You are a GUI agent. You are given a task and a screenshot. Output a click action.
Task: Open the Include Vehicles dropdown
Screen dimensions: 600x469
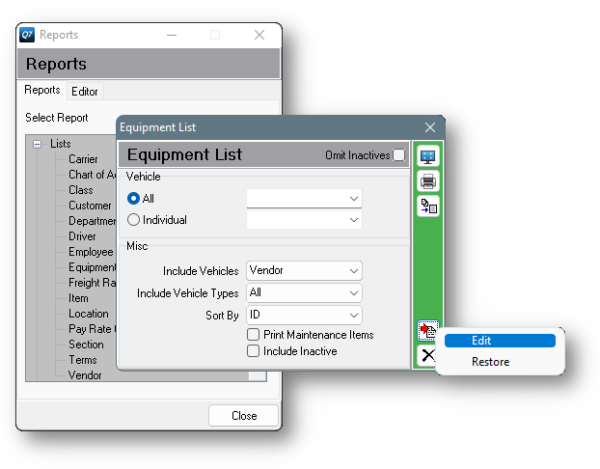click(x=304, y=271)
